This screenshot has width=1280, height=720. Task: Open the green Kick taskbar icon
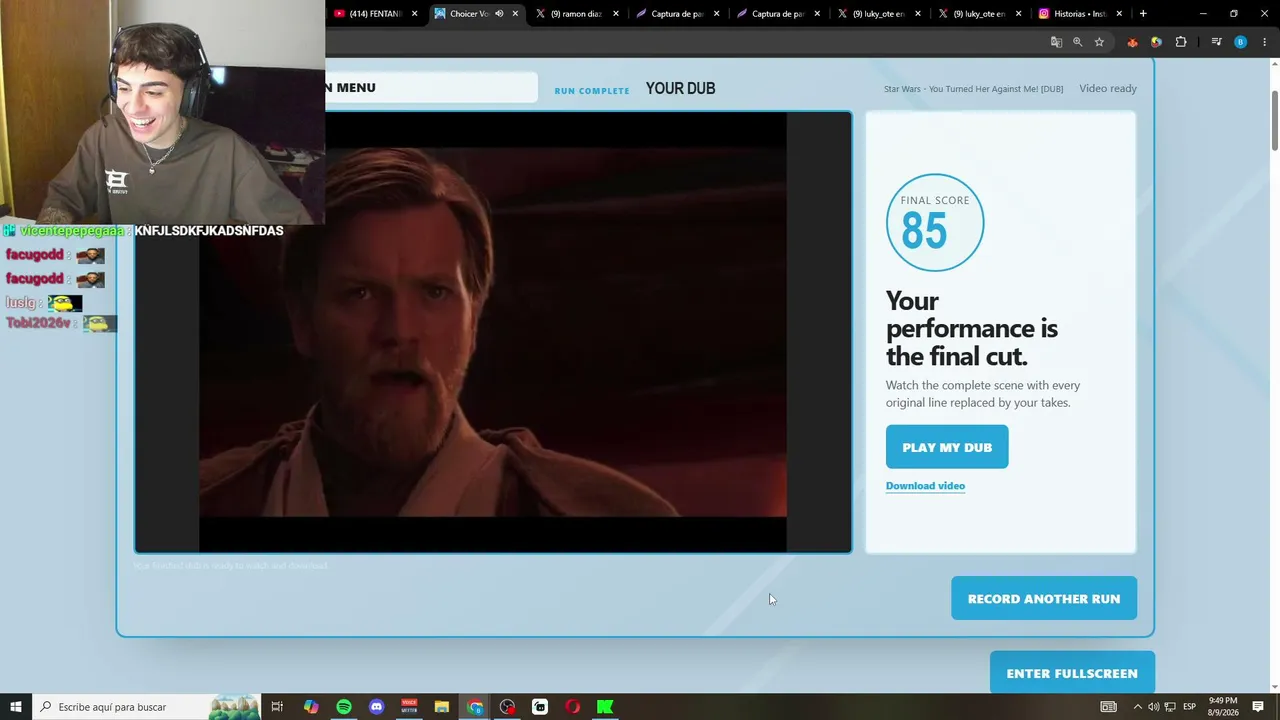pyautogui.click(x=605, y=707)
